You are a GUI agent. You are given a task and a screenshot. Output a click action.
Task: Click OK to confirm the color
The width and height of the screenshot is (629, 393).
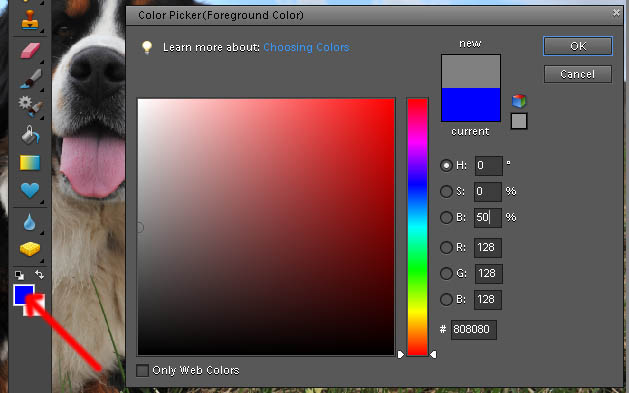578,46
